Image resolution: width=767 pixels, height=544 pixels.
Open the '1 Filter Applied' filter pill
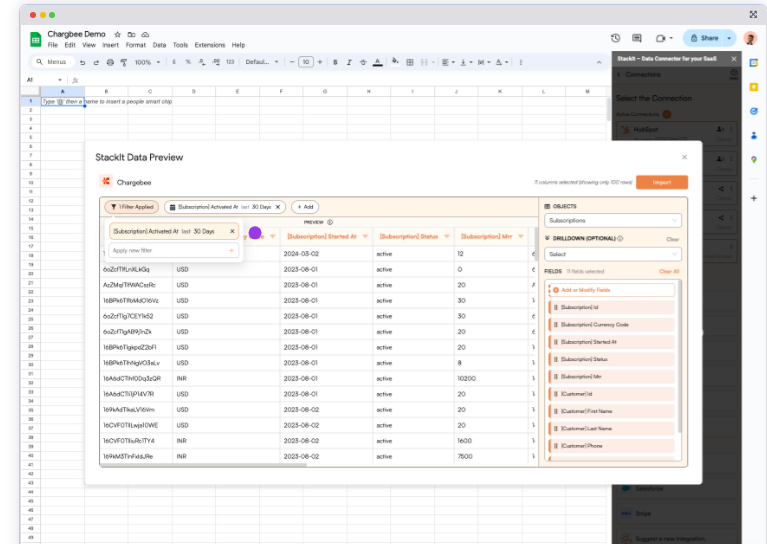coord(132,207)
